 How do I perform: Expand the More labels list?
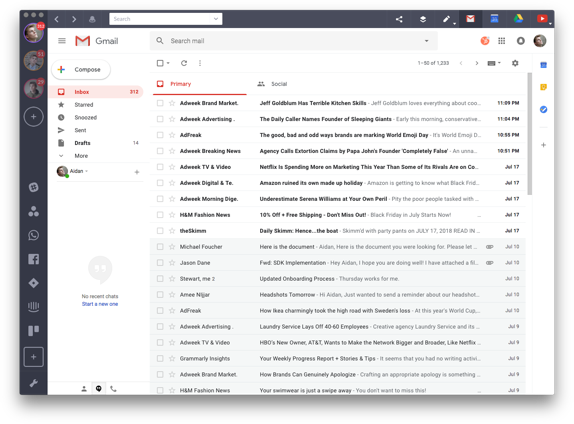81,156
